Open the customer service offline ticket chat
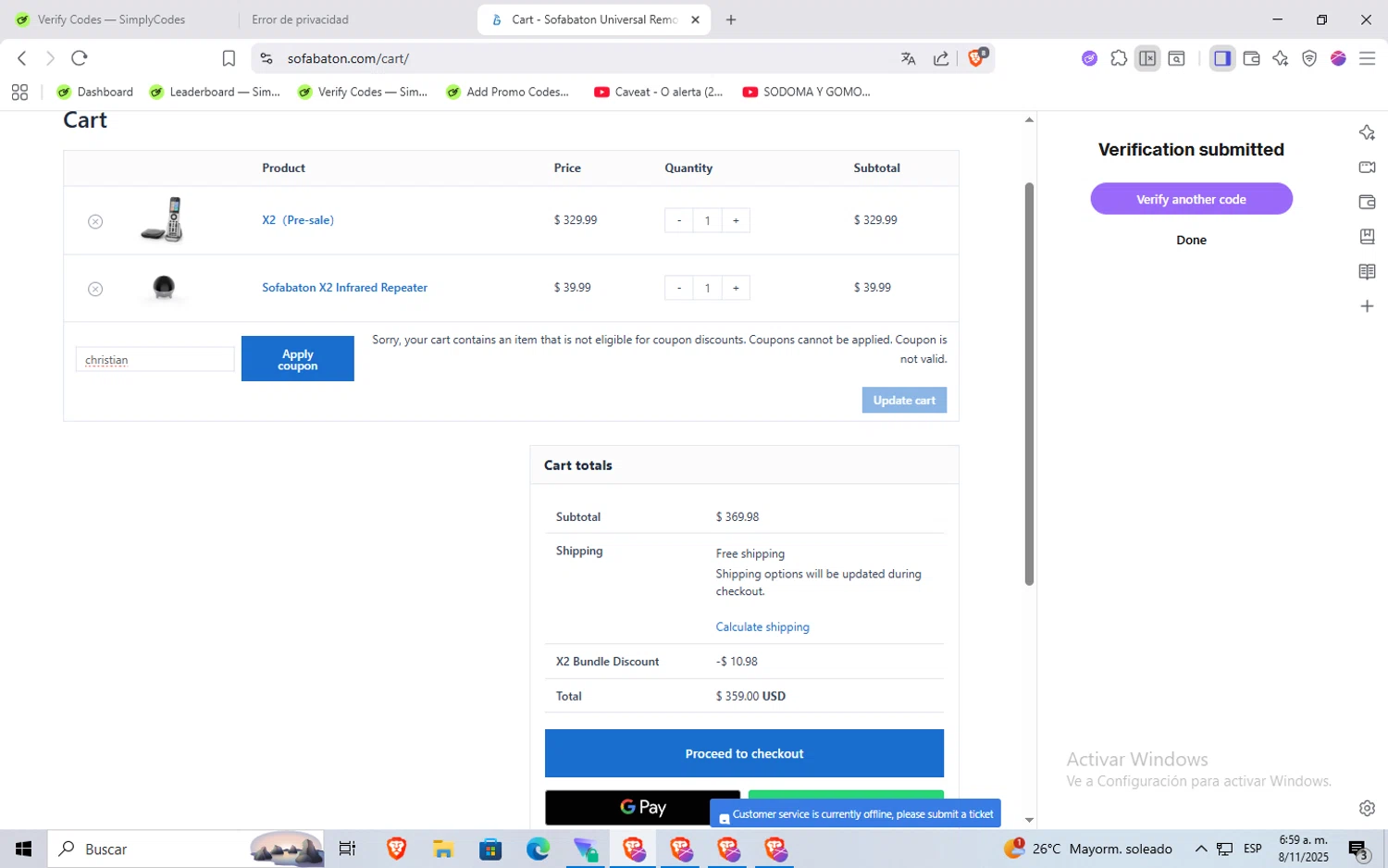This screenshot has height=868, width=1388. click(x=855, y=813)
